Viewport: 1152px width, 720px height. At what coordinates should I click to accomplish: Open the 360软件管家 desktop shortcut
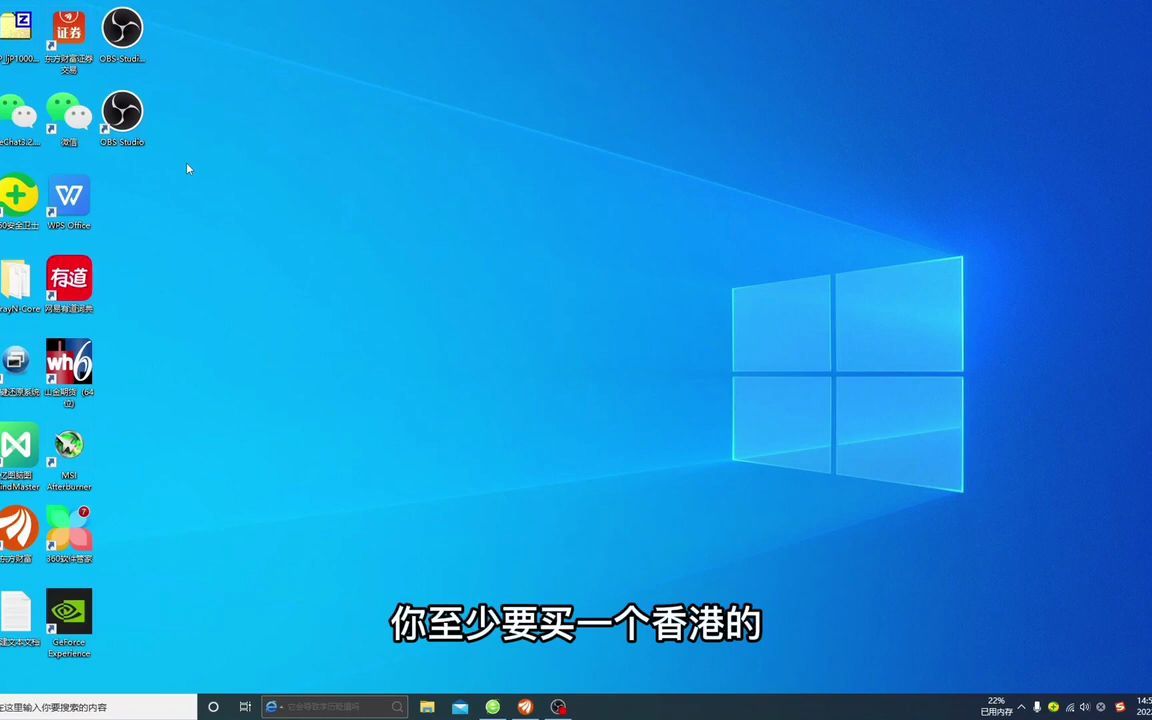[x=69, y=535]
